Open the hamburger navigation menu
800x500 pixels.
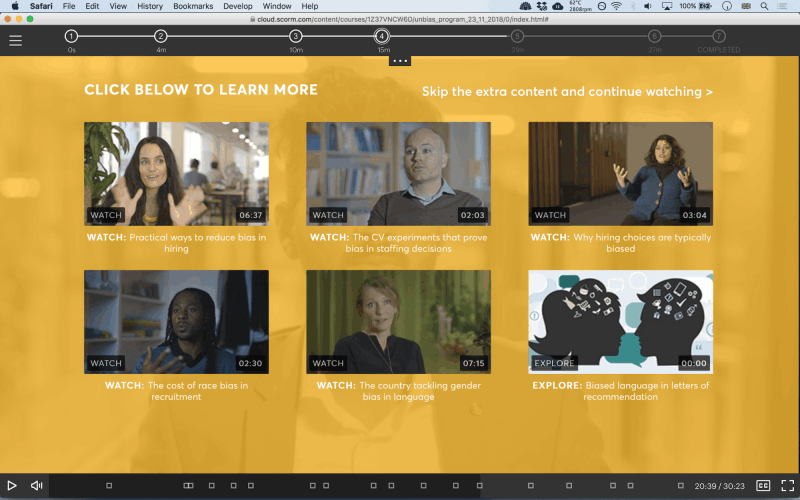point(15,40)
